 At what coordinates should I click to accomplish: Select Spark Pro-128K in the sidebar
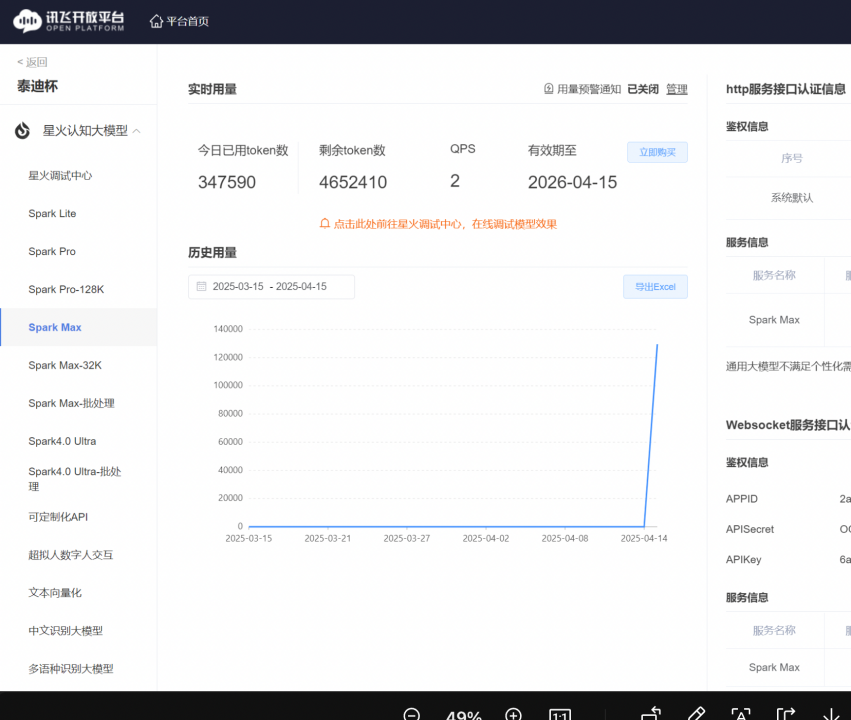(66, 289)
